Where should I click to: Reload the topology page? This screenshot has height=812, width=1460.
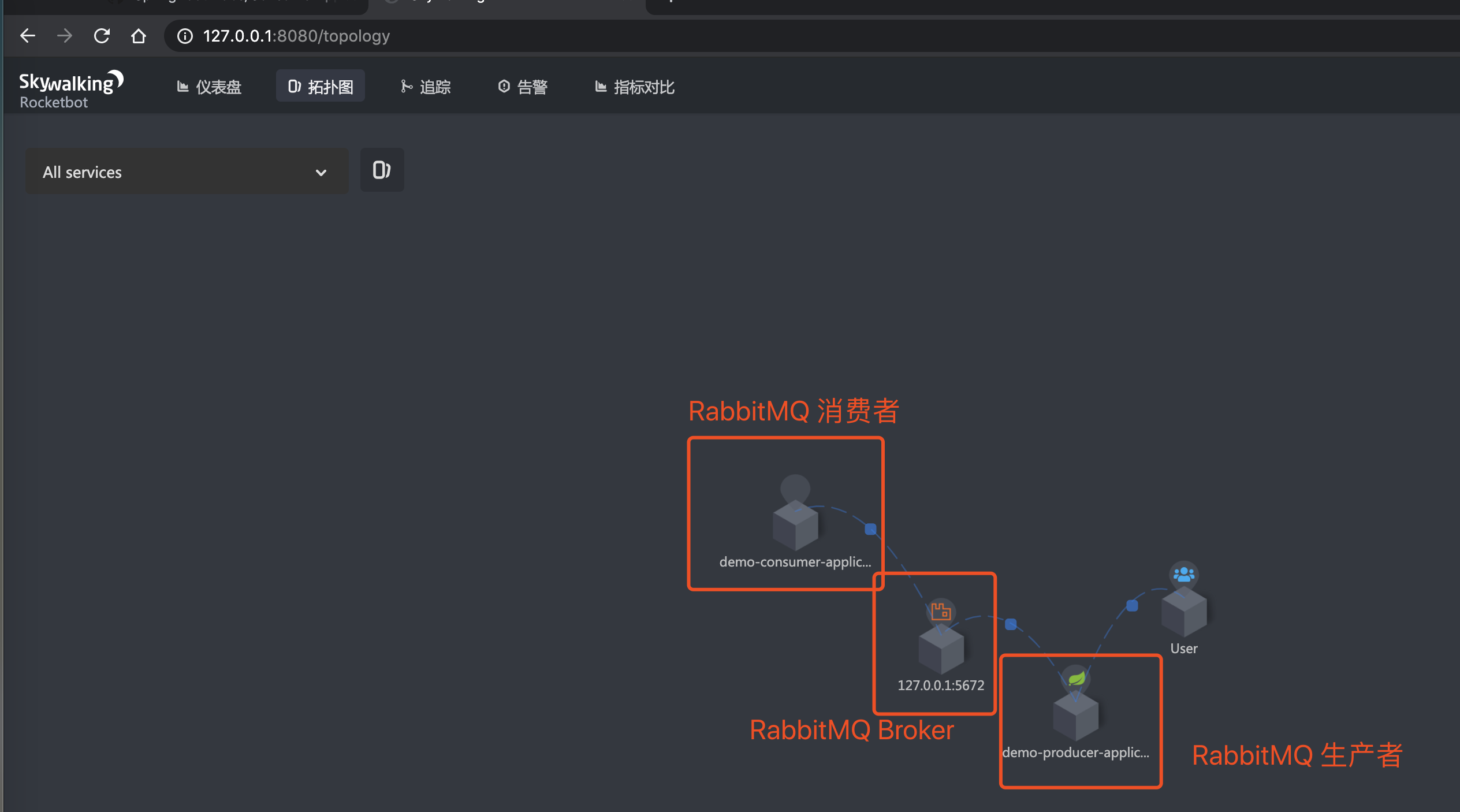coord(102,36)
